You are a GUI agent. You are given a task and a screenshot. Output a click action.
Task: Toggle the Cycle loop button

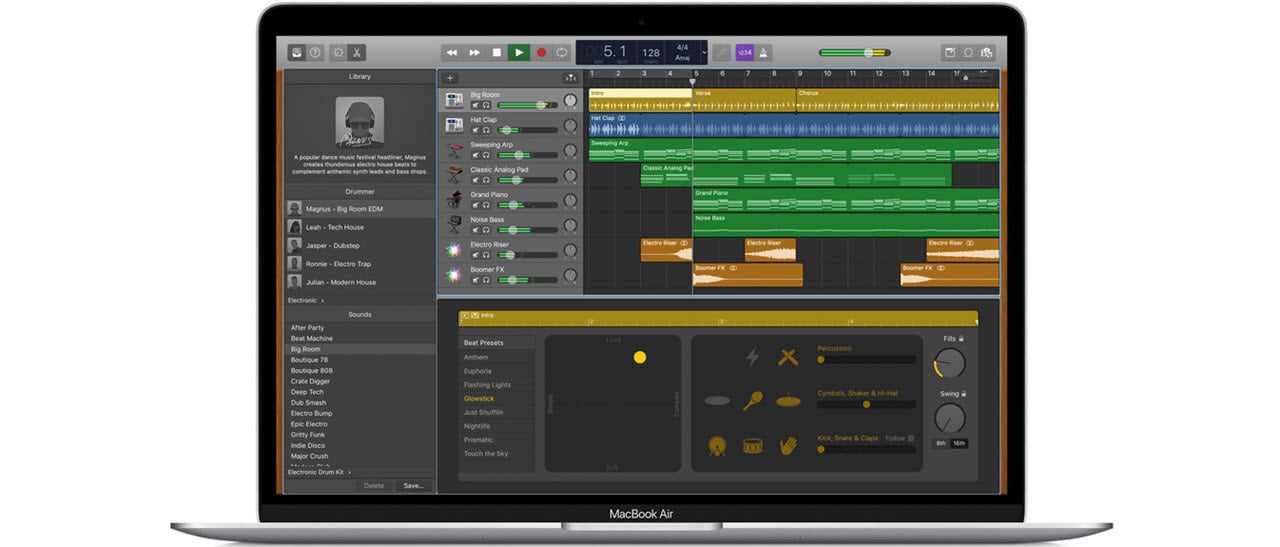pyautogui.click(x=562, y=52)
